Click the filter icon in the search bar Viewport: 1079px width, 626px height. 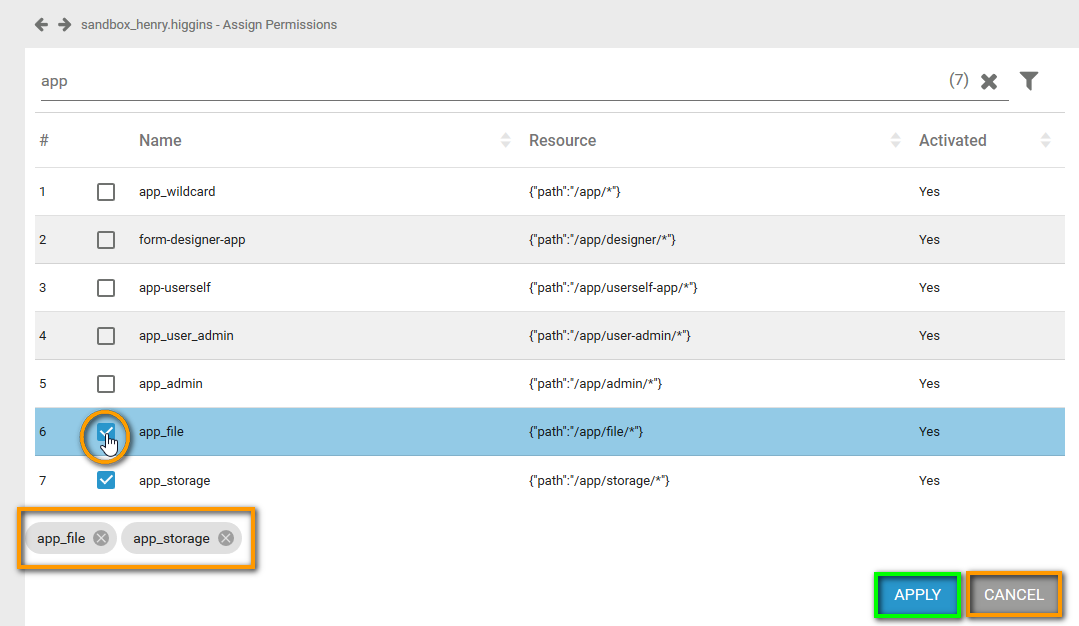(x=1029, y=80)
